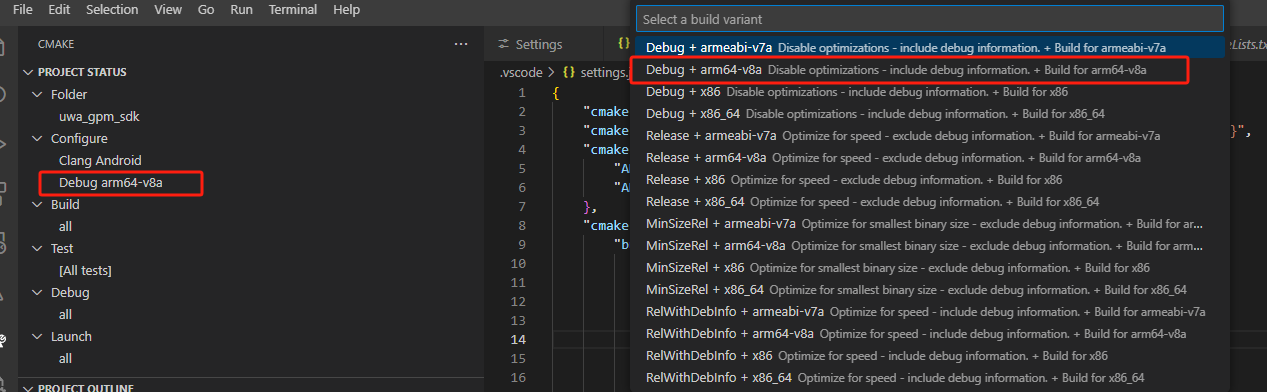Open the Run menu
This screenshot has height=392, width=1267.
pyautogui.click(x=241, y=9)
